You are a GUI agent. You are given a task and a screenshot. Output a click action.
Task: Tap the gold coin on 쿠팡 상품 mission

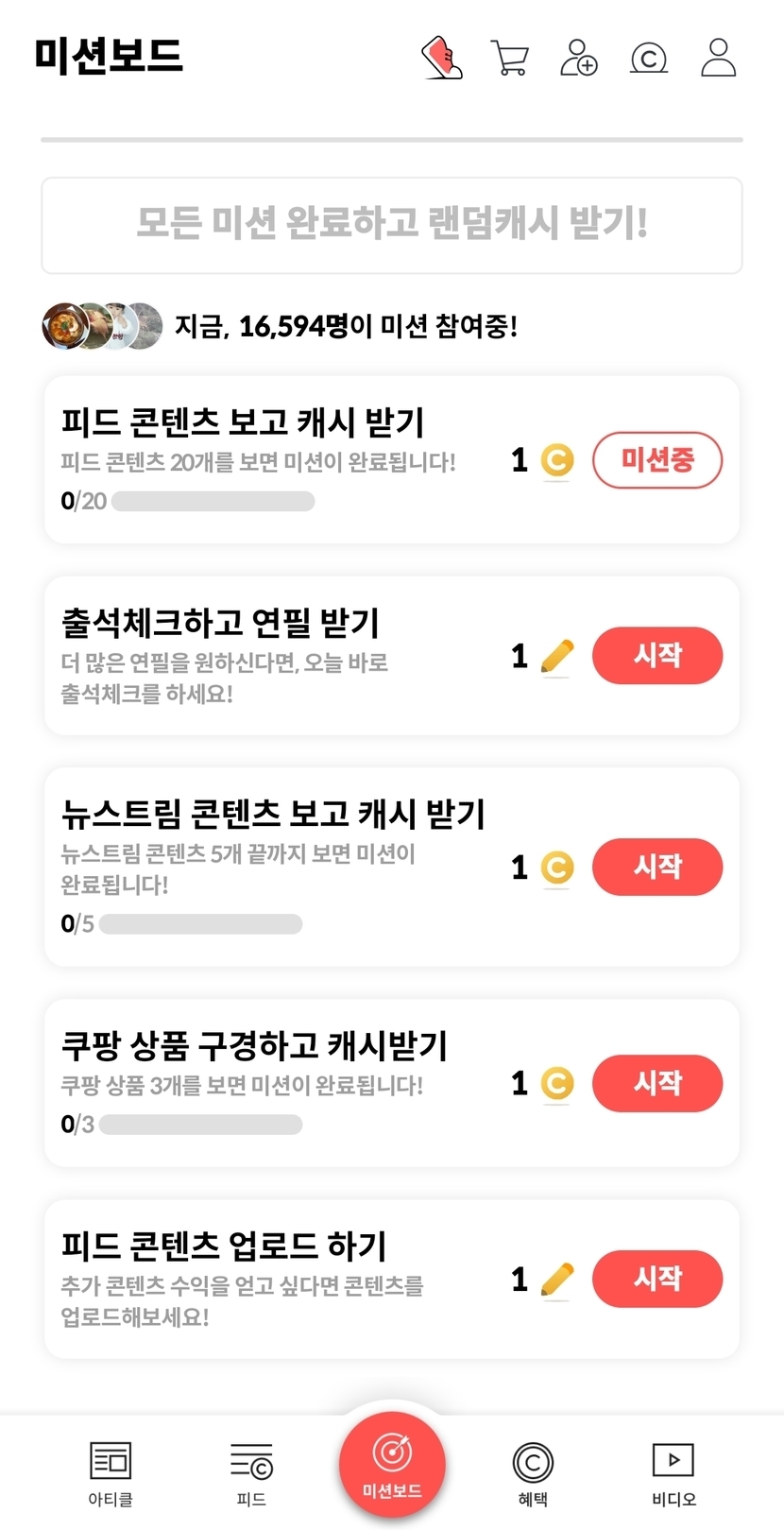[557, 1083]
